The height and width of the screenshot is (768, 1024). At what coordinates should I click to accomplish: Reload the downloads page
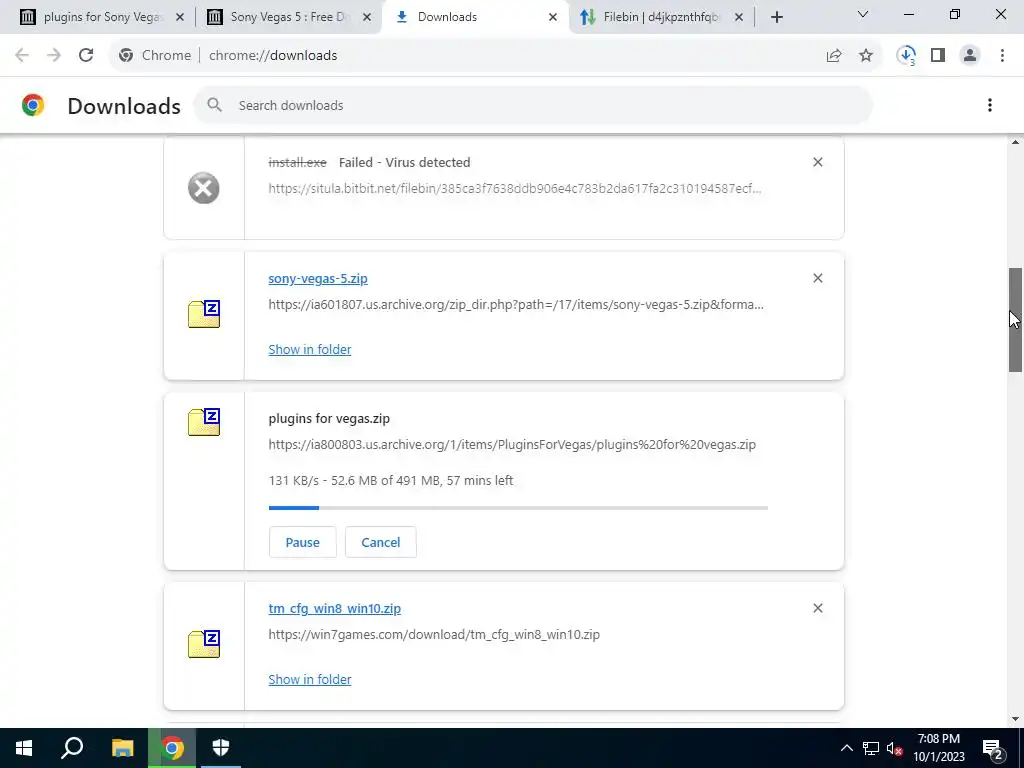[x=86, y=56]
